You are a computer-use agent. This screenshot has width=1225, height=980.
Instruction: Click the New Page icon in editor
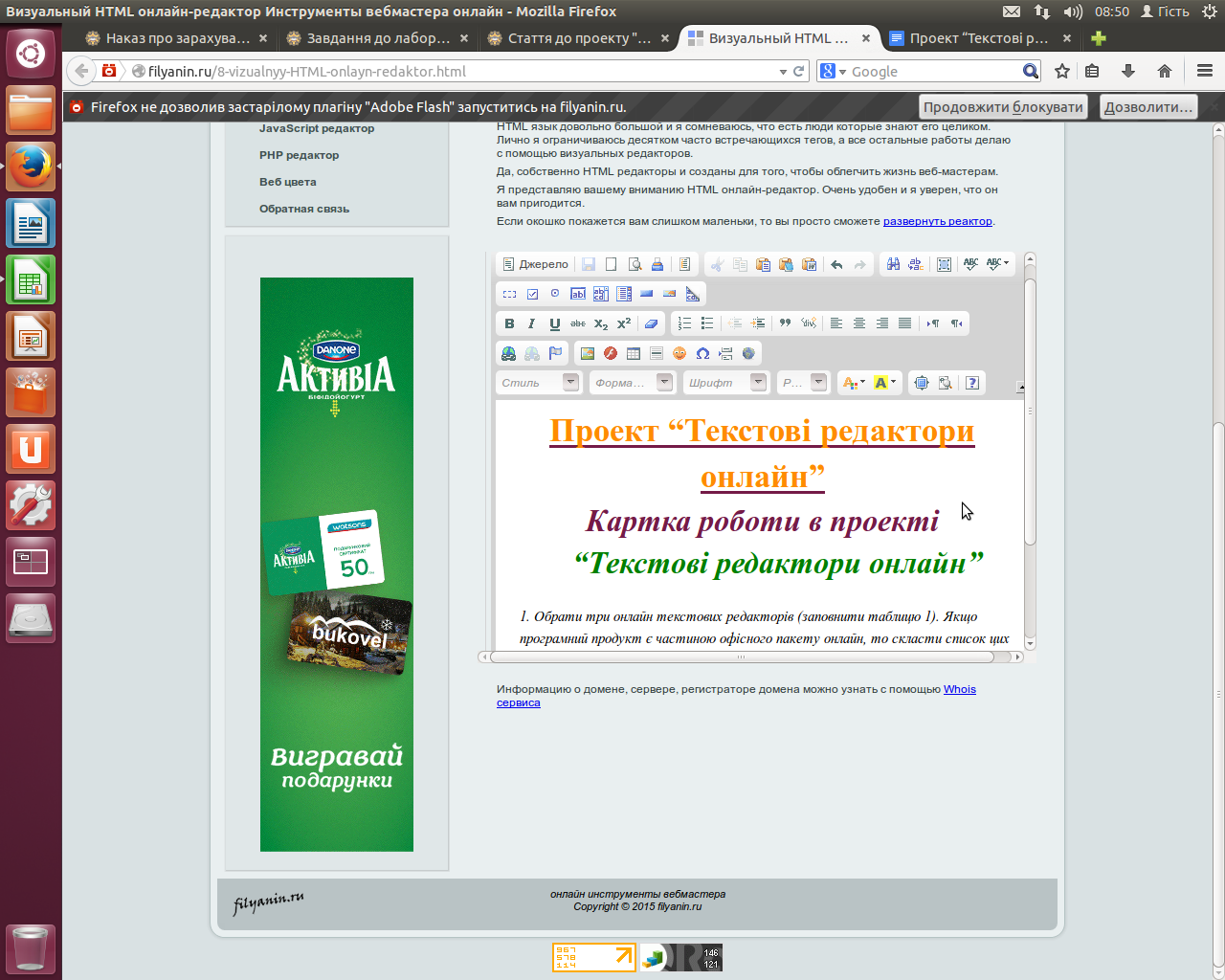click(x=612, y=264)
